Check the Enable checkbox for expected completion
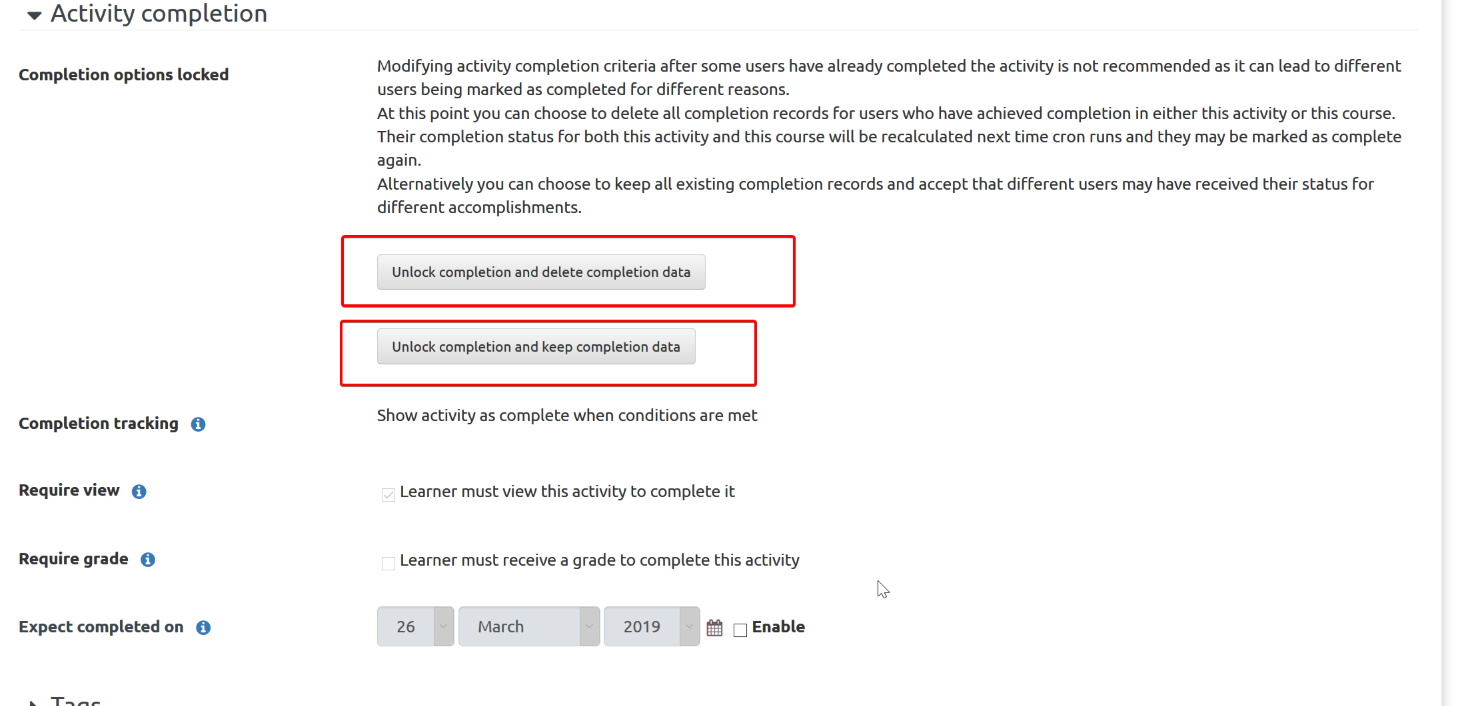Screen dimensions: 1471x706 (740, 630)
